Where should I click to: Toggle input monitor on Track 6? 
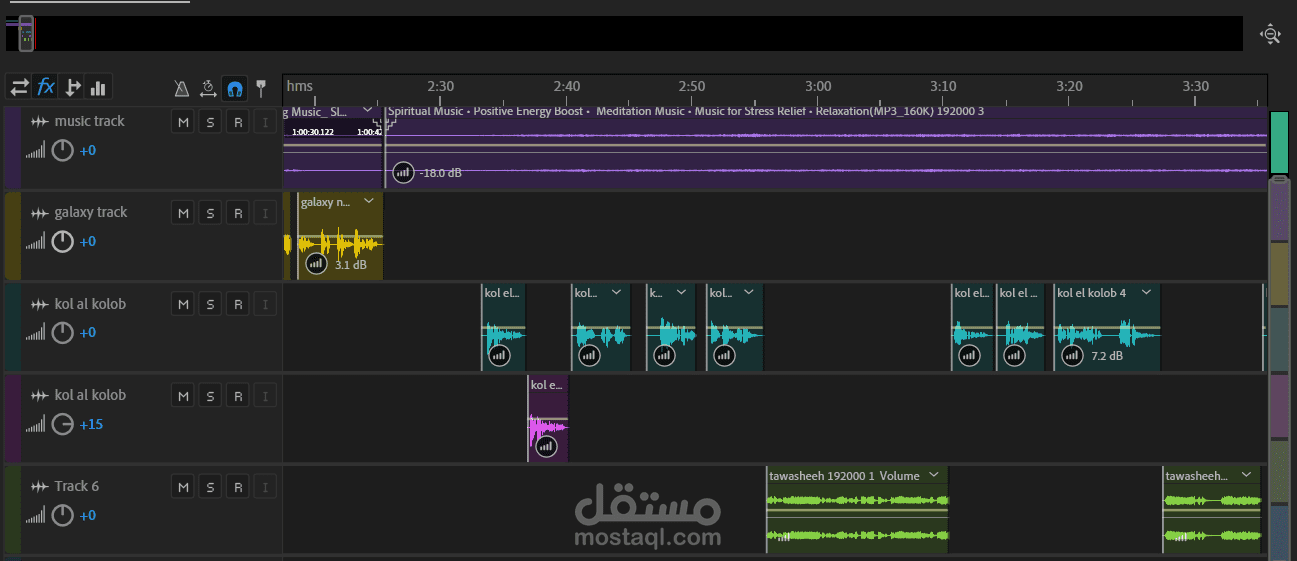coord(264,487)
